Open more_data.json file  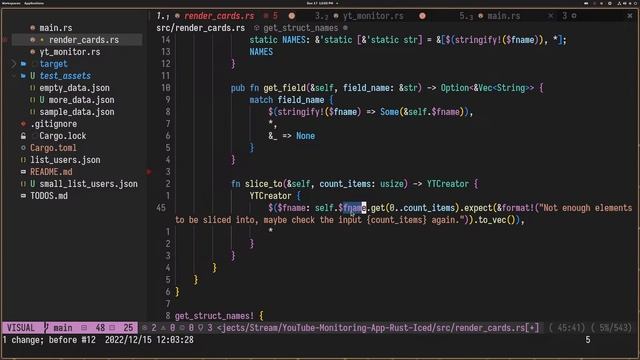tap(81, 100)
